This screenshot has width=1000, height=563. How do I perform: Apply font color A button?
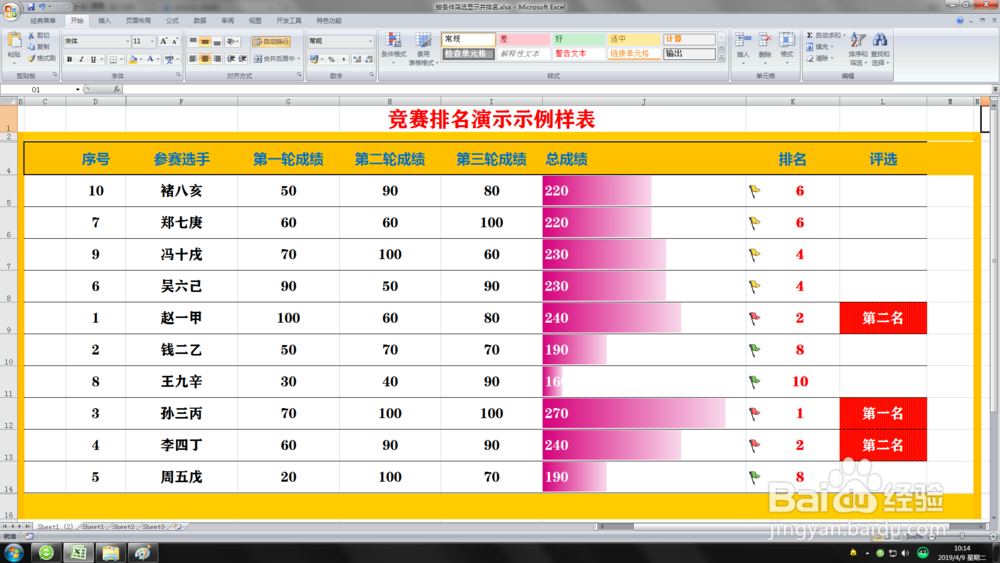click(151, 59)
